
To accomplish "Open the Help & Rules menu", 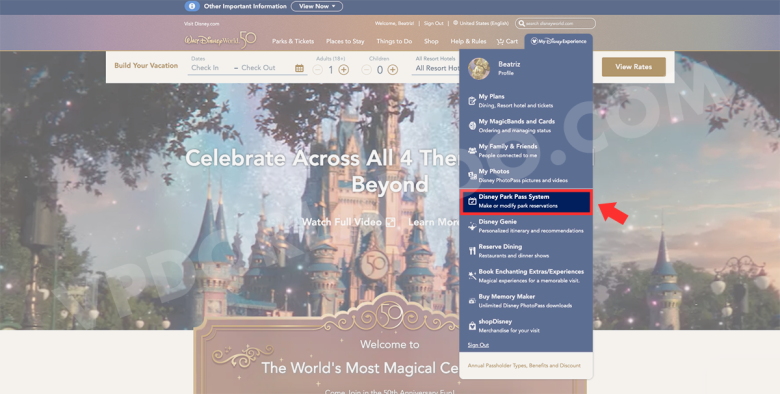I will [469, 41].
